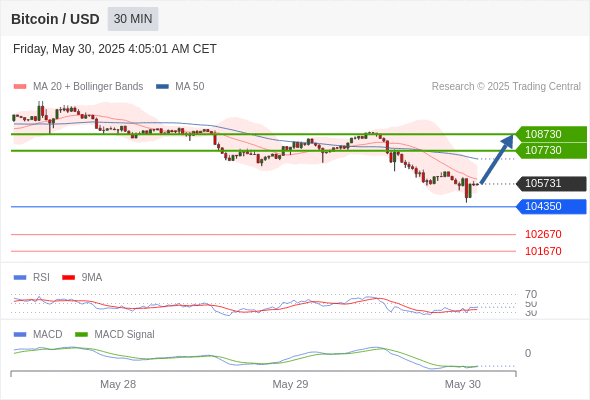Click the May 28 date marker
590x400 pixels.
118,384
